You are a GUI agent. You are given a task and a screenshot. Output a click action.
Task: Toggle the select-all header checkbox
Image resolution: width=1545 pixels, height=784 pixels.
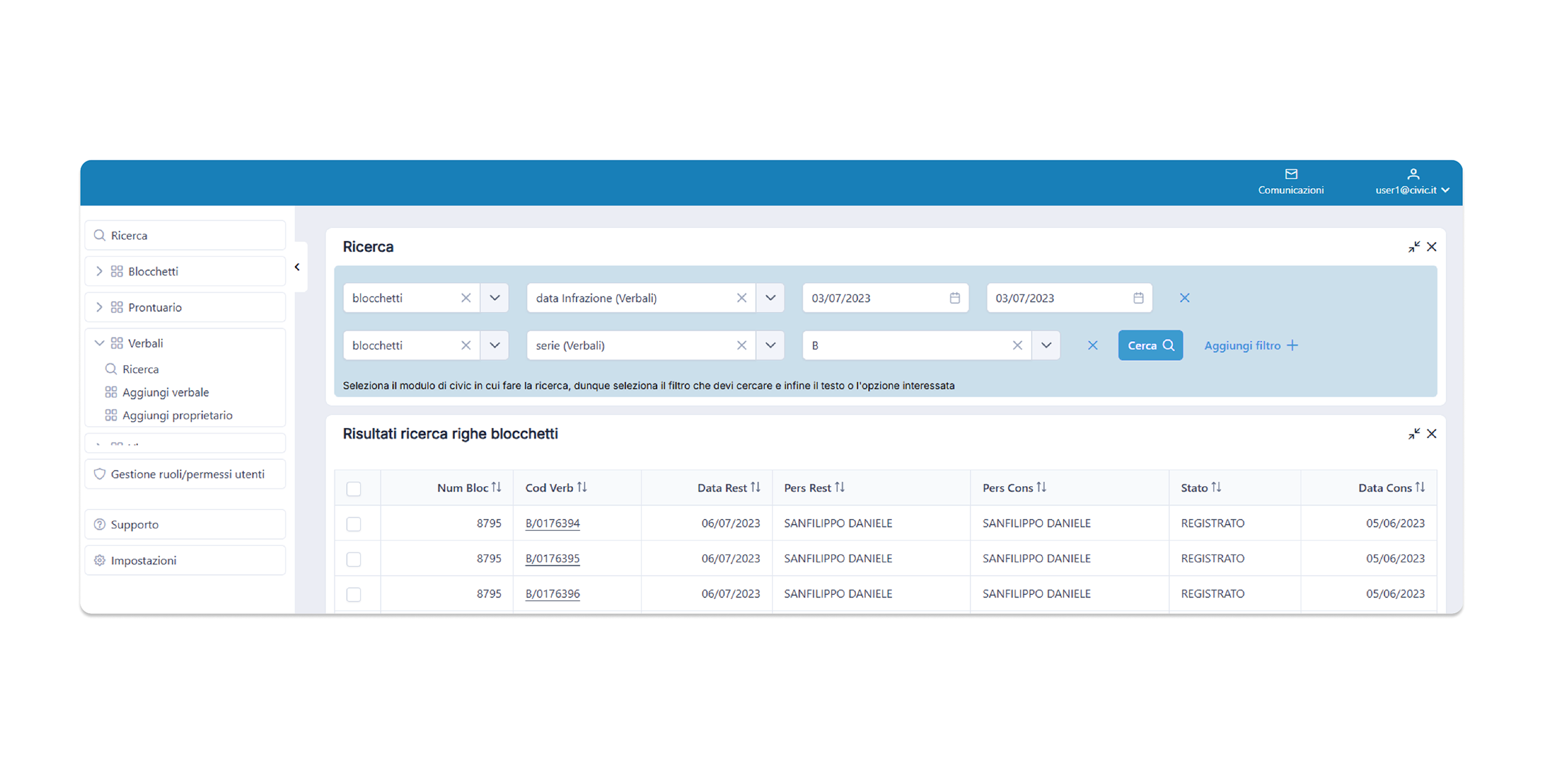[x=353, y=489]
